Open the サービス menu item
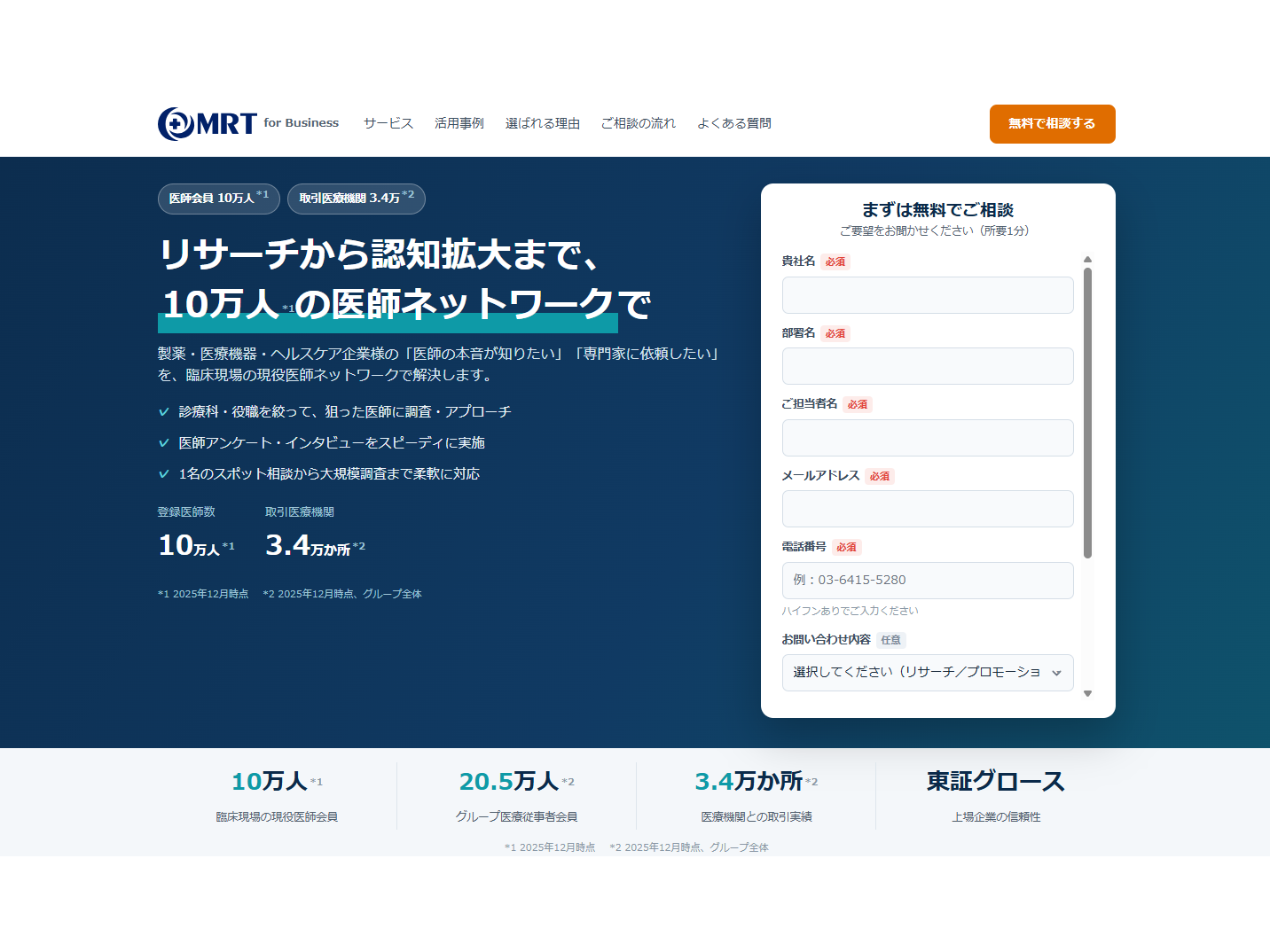This screenshot has height=952, width=1270. [388, 123]
